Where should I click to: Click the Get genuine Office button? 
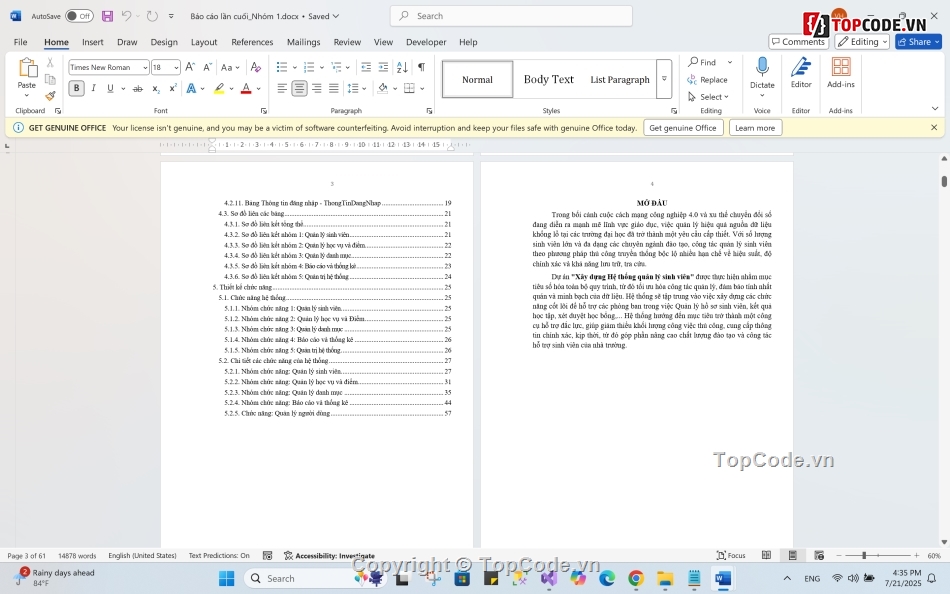click(682, 128)
